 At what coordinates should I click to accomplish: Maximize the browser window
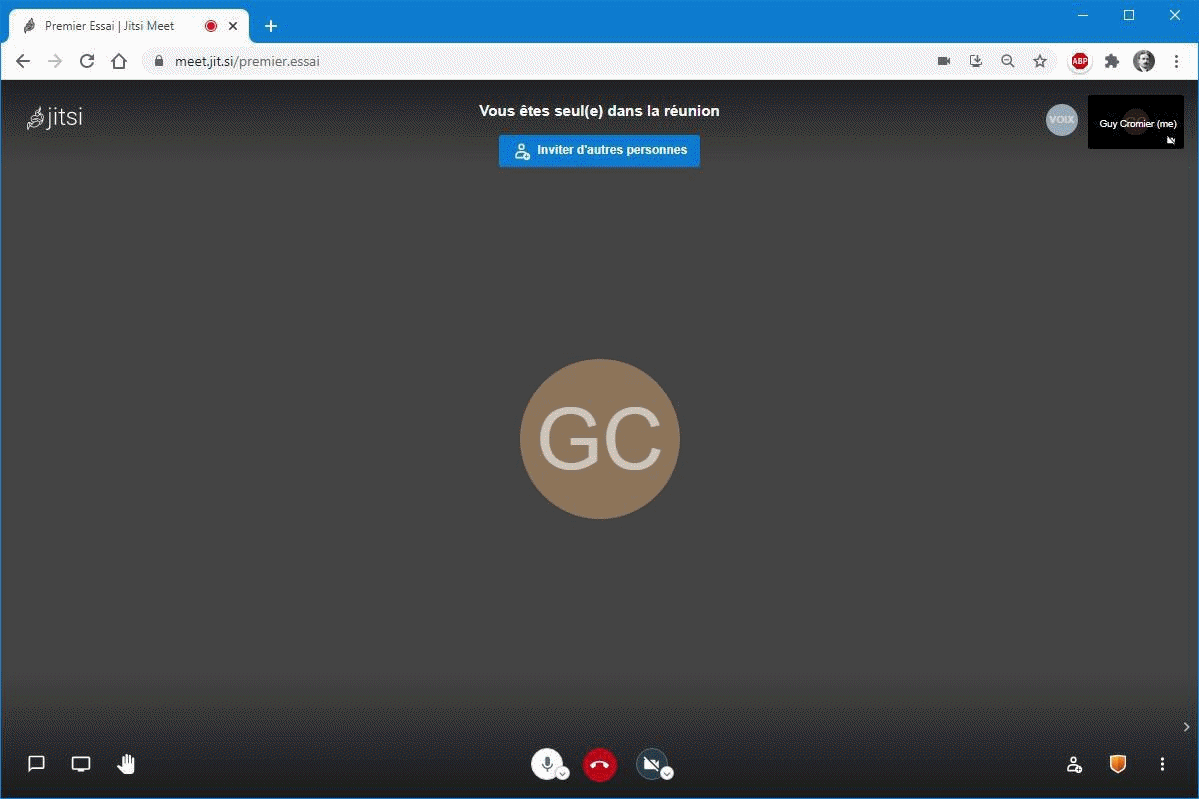click(x=1129, y=15)
